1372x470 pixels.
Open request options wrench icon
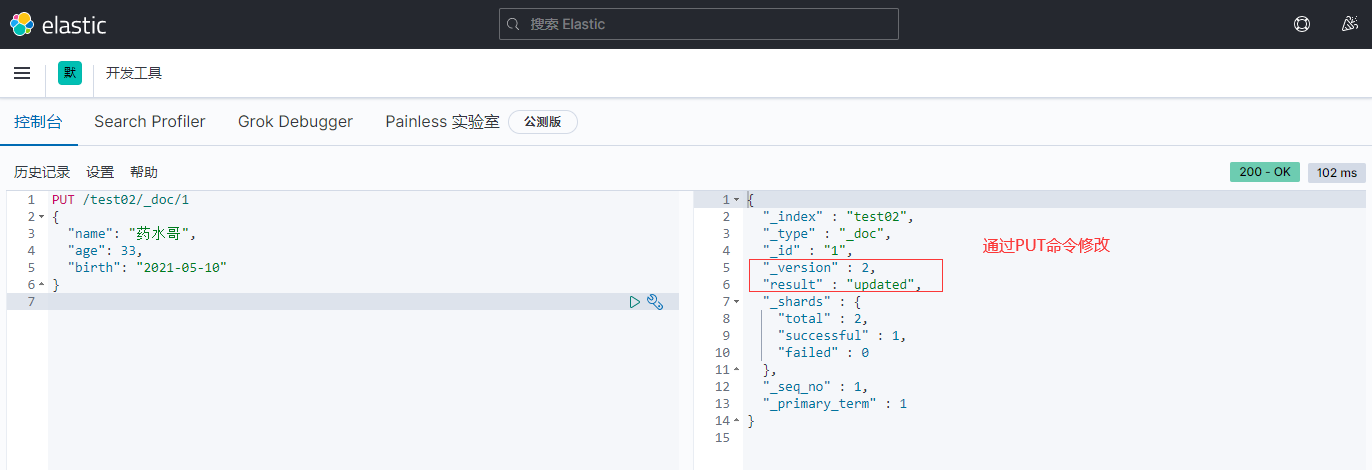click(655, 301)
